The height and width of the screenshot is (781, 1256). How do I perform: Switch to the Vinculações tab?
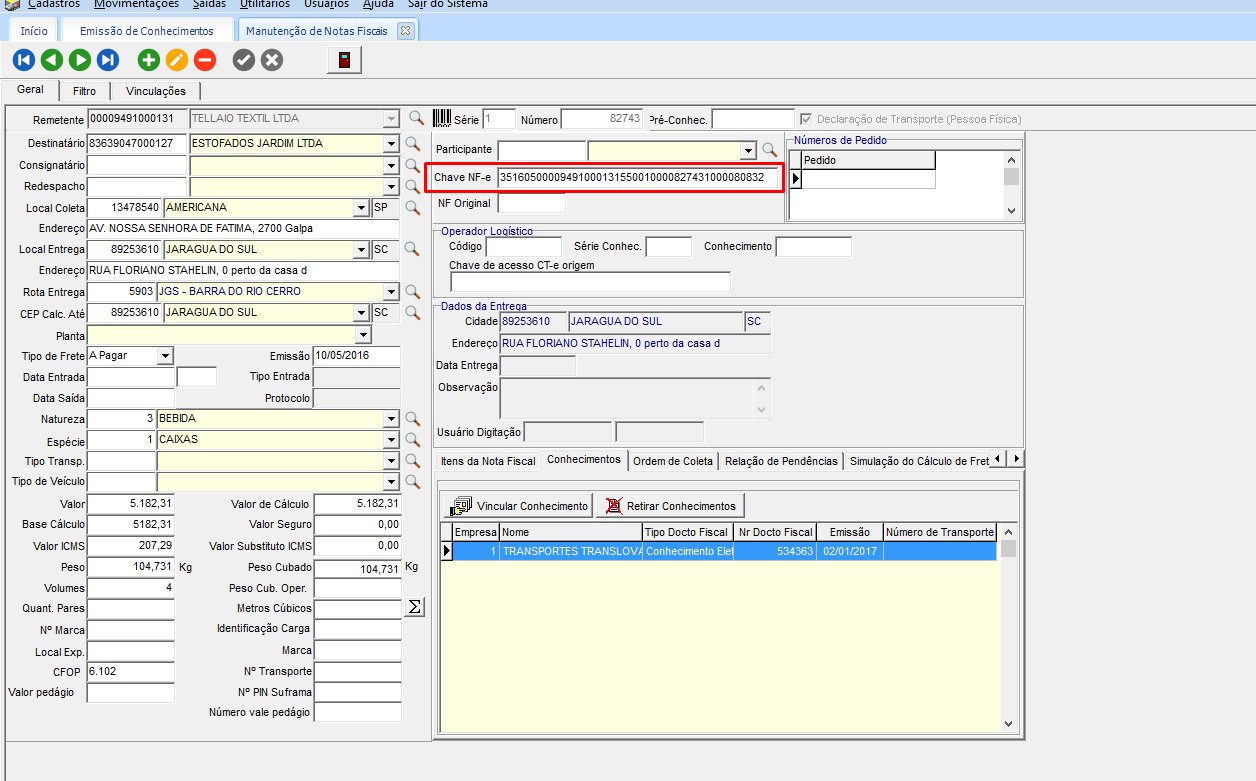[155, 91]
